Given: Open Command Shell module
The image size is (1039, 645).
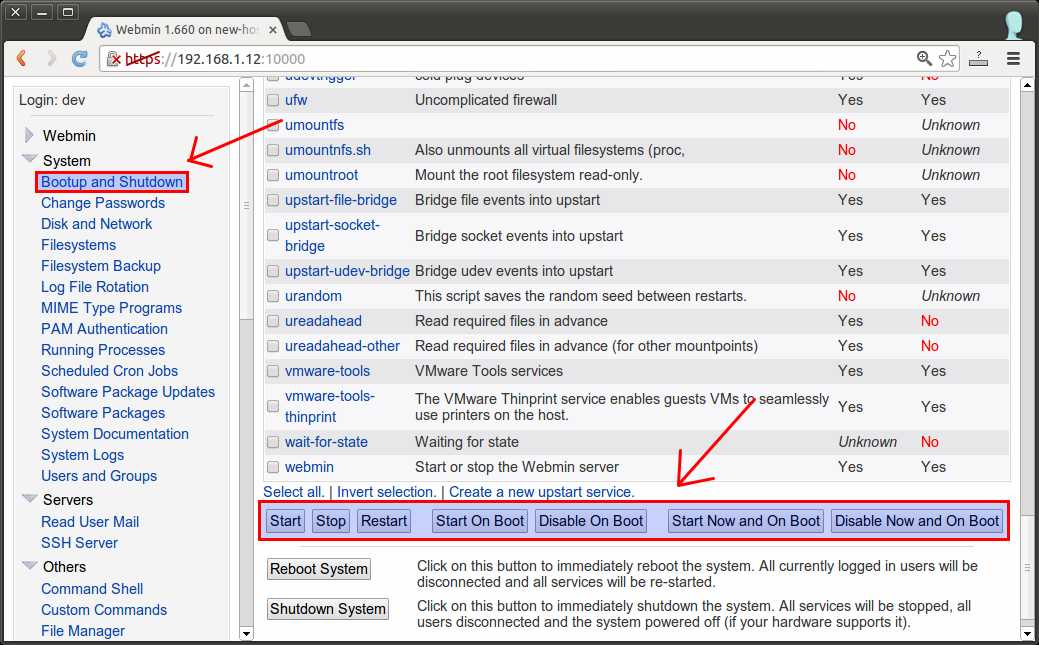Looking at the screenshot, I should pyautogui.click(x=92, y=589).
